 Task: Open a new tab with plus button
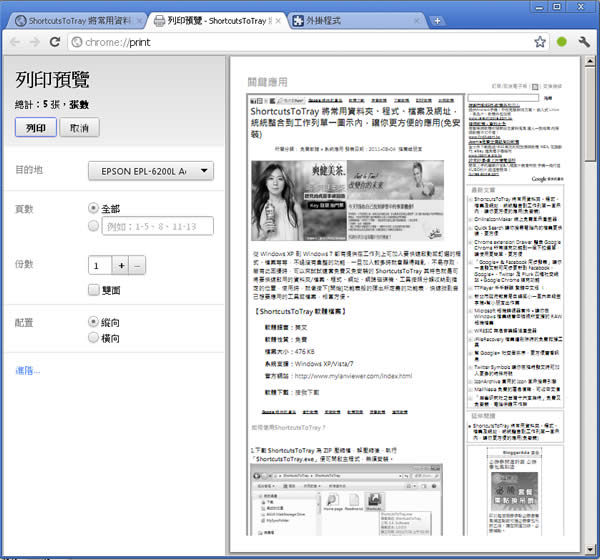[x=437, y=20]
